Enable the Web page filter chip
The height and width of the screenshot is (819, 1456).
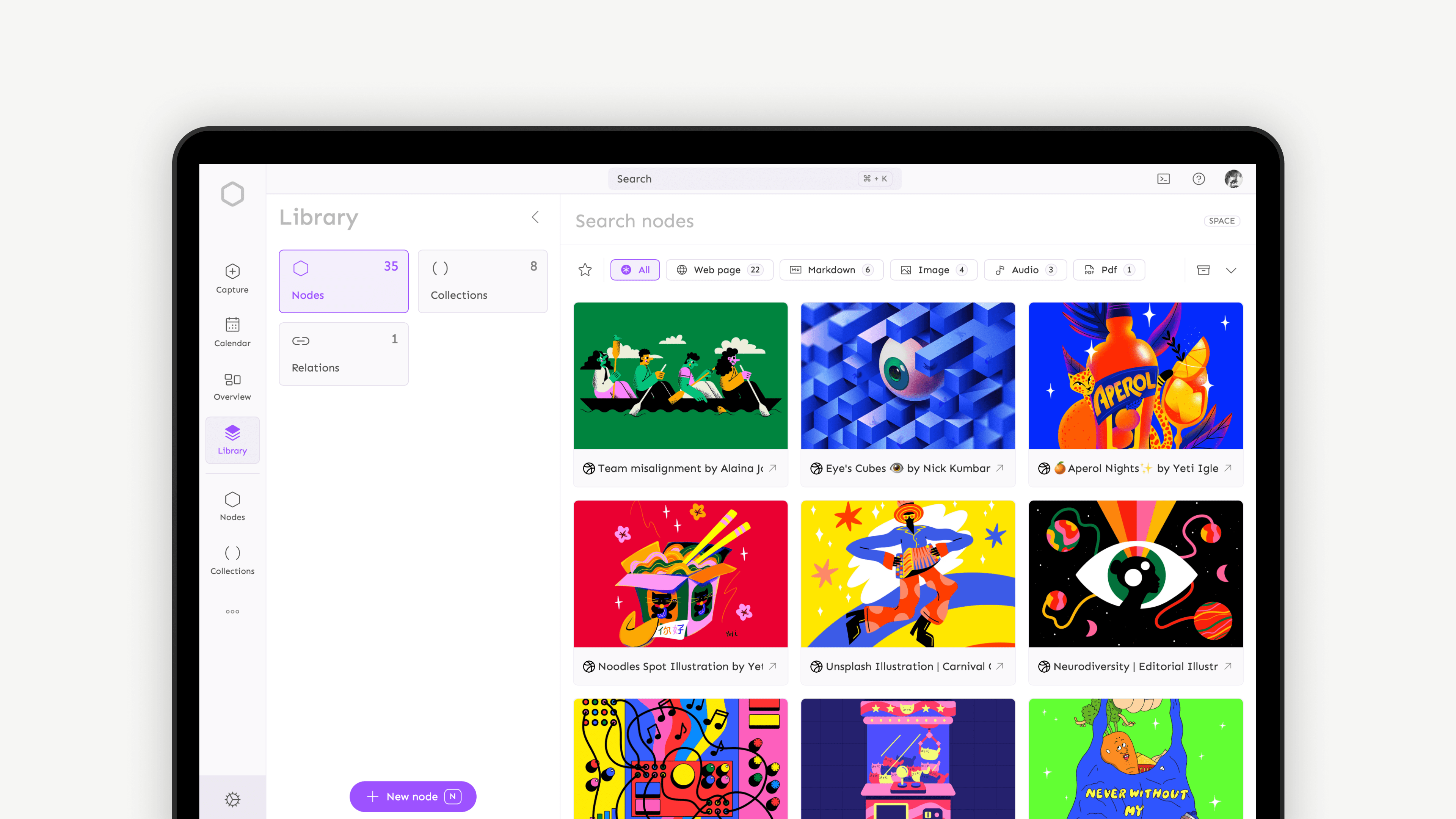720,270
